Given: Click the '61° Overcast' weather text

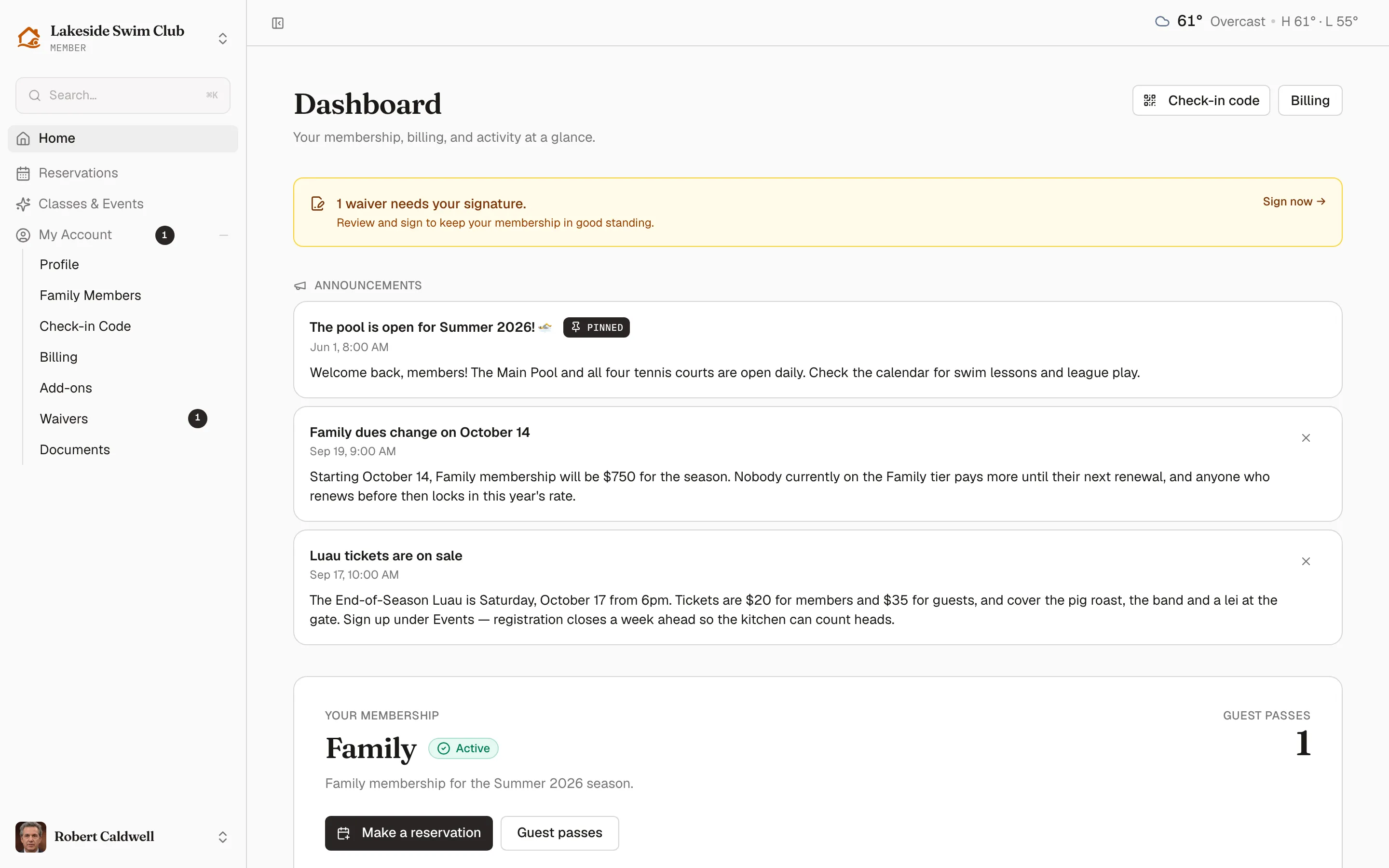Looking at the screenshot, I should (x=1221, y=22).
